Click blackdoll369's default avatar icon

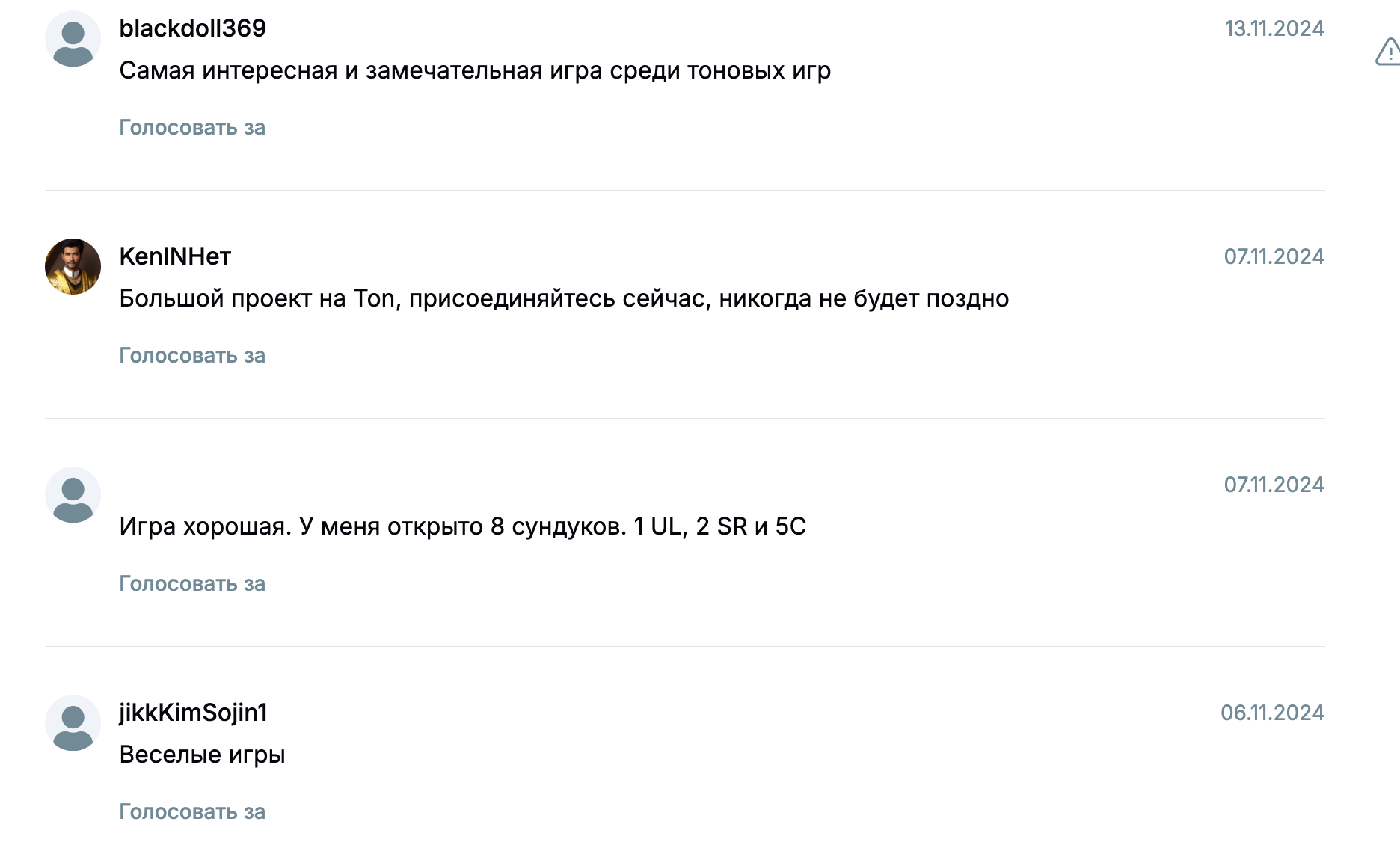click(x=73, y=39)
